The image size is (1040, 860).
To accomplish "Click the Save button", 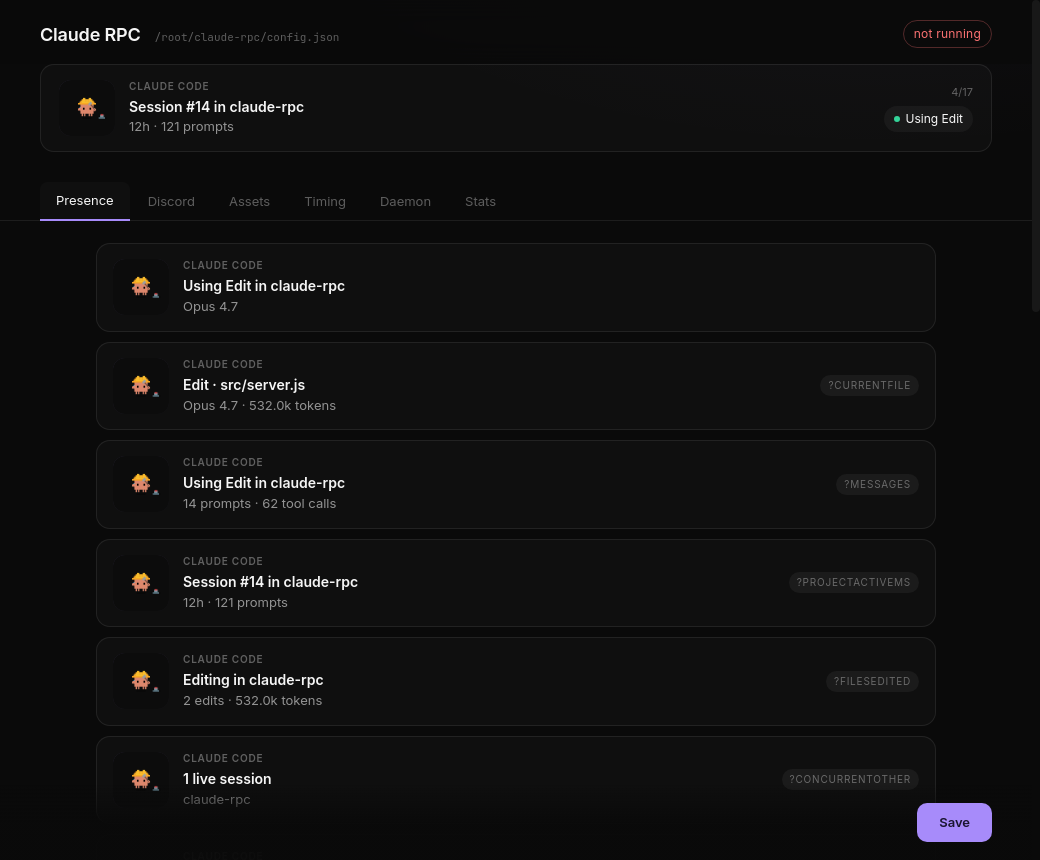I will coord(954,822).
